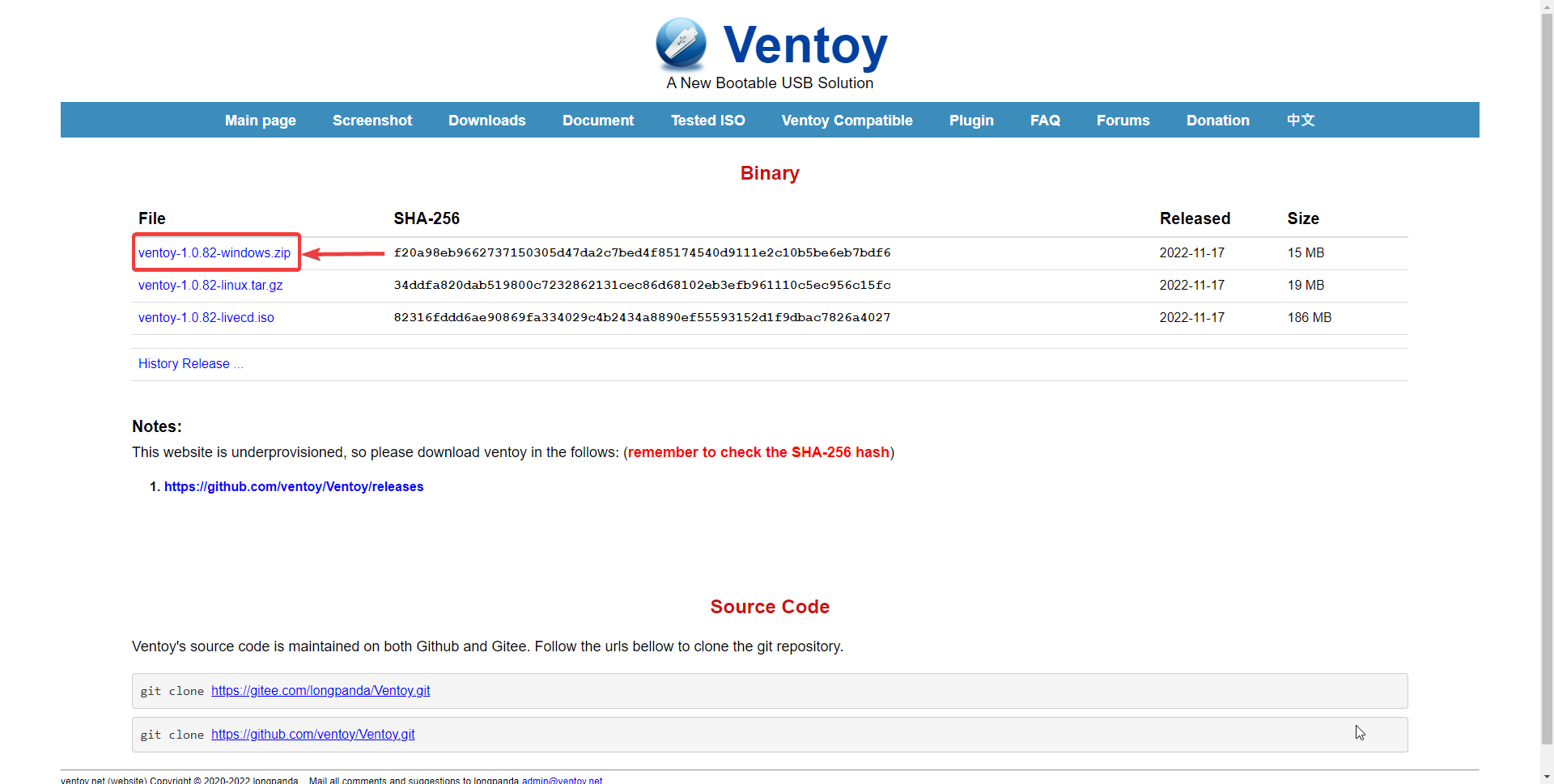
Task: Switch to Chinese language 中文
Action: click(1301, 121)
